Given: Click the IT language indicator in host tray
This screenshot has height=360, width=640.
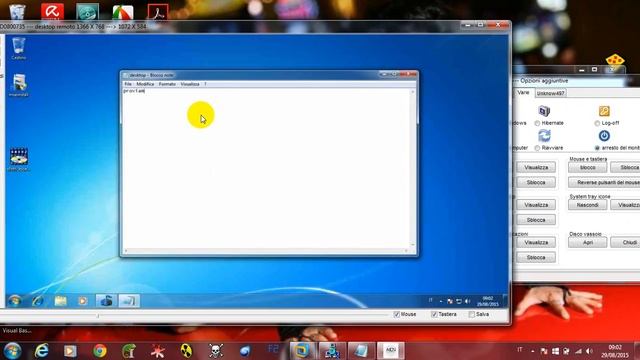Looking at the screenshot, I should 520,350.
